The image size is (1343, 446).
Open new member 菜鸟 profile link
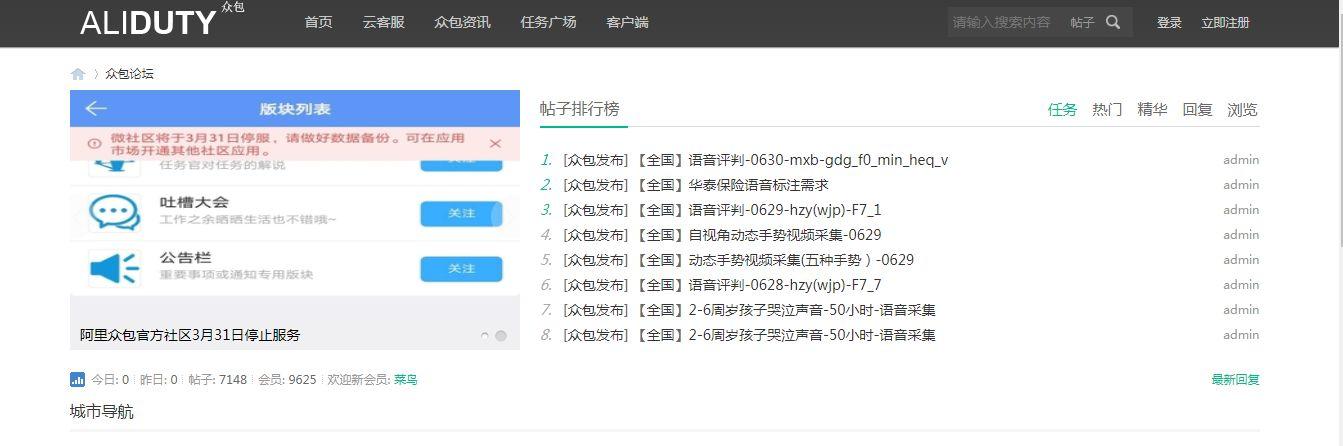tap(405, 380)
